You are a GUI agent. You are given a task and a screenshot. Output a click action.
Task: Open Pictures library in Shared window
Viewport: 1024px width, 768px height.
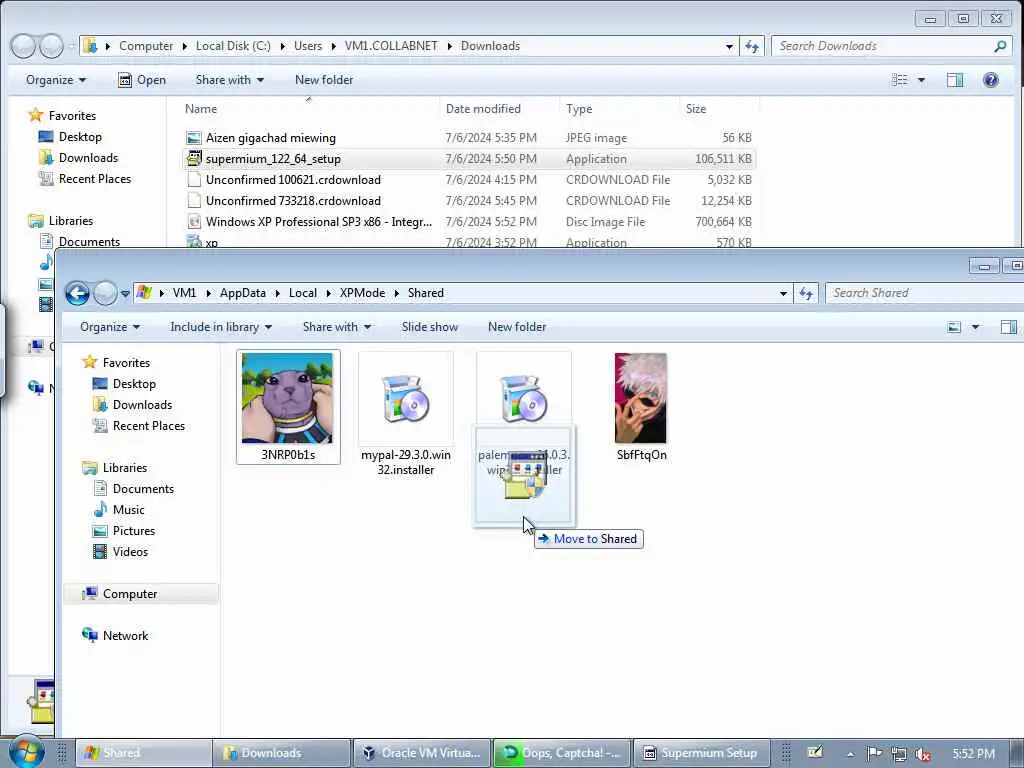pyautogui.click(x=124, y=530)
